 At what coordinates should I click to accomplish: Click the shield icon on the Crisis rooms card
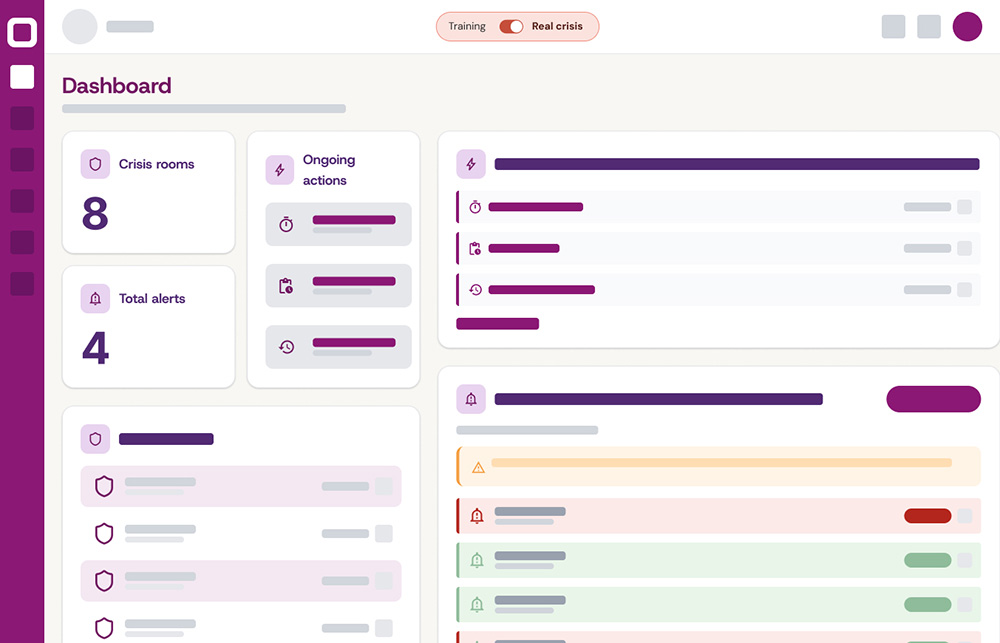(96, 164)
